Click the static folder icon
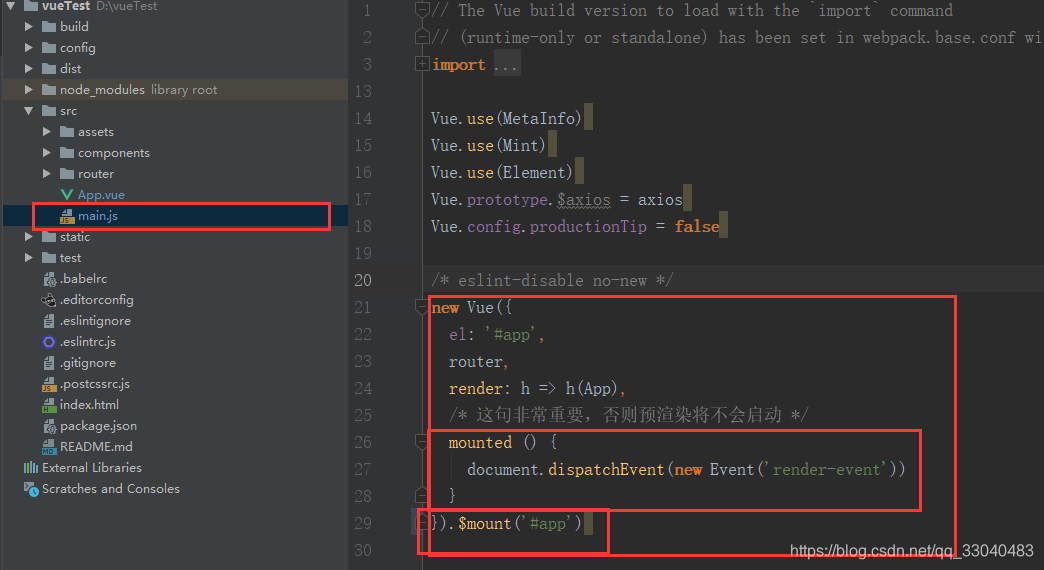 tap(49, 236)
